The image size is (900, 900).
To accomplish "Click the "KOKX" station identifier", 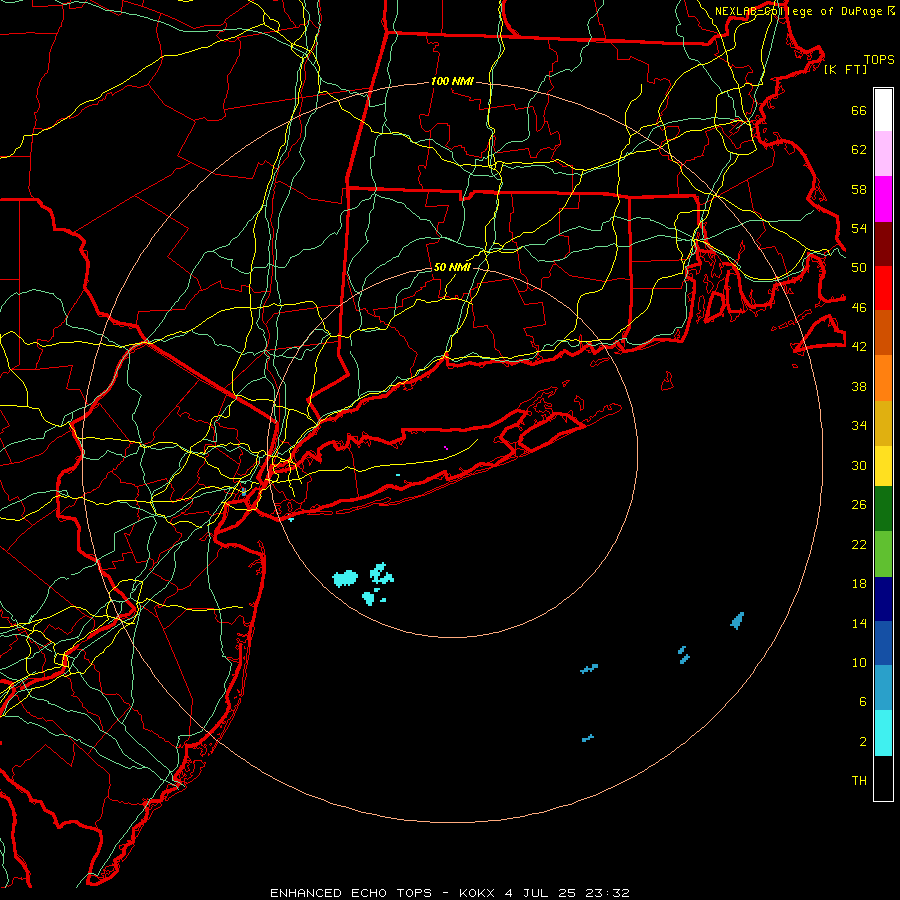I will coord(476,893).
